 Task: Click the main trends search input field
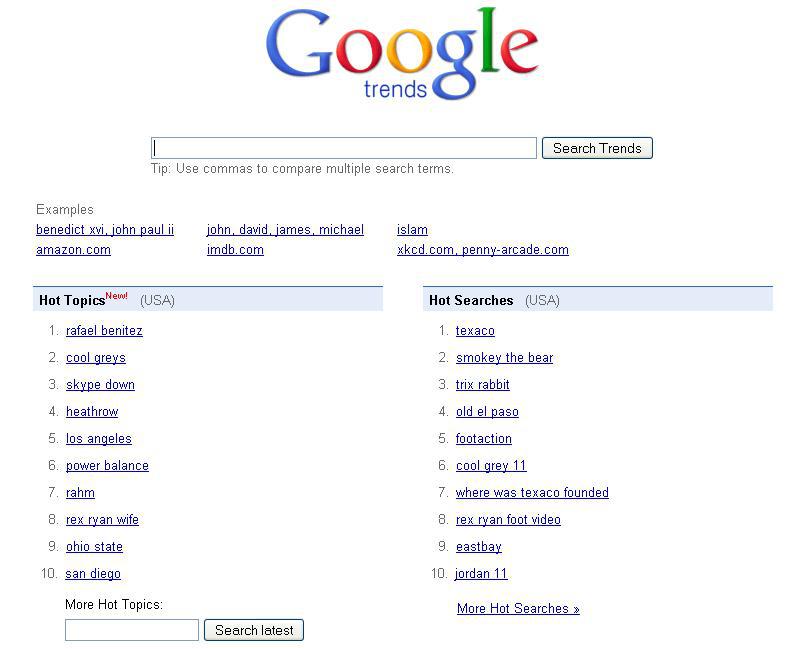(x=343, y=148)
